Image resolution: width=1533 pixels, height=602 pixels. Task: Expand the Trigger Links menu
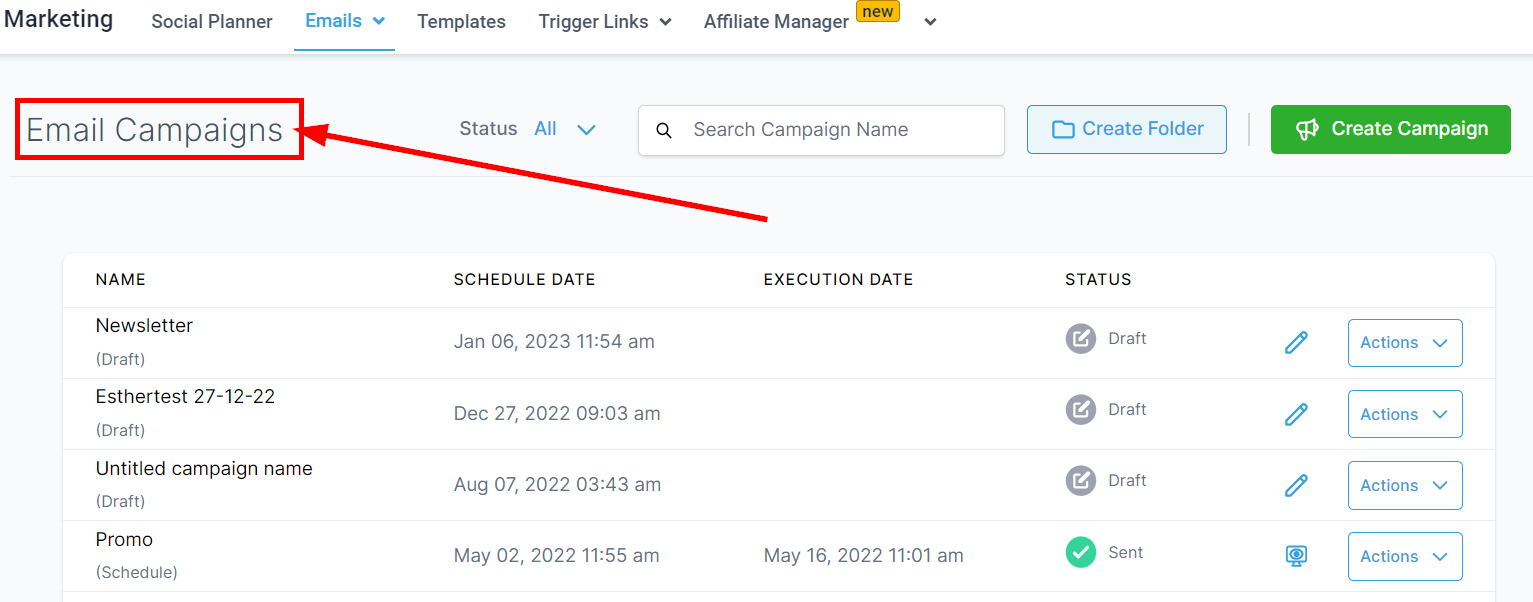[604, 22]
